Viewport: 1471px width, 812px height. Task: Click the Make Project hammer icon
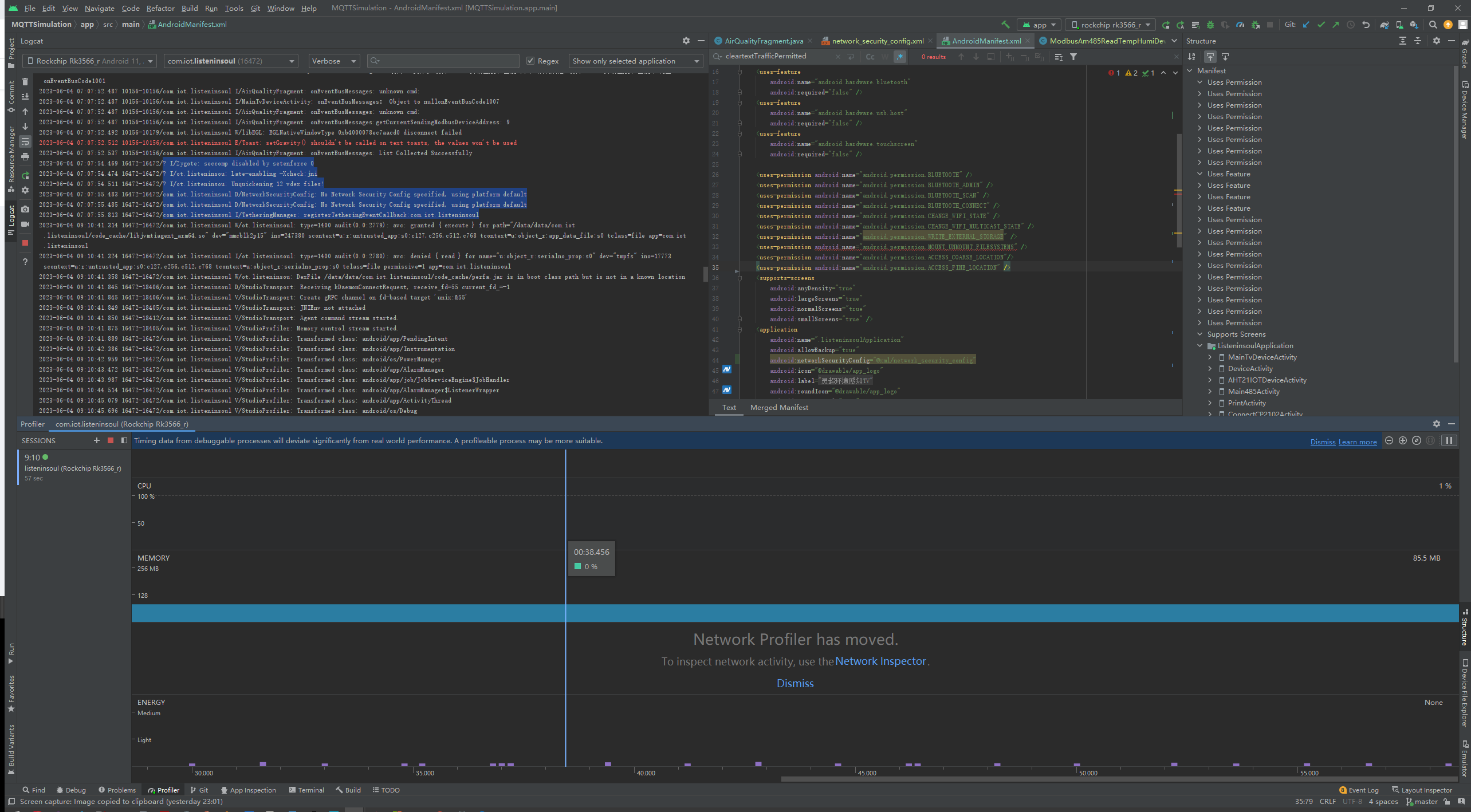point(1005,25)
